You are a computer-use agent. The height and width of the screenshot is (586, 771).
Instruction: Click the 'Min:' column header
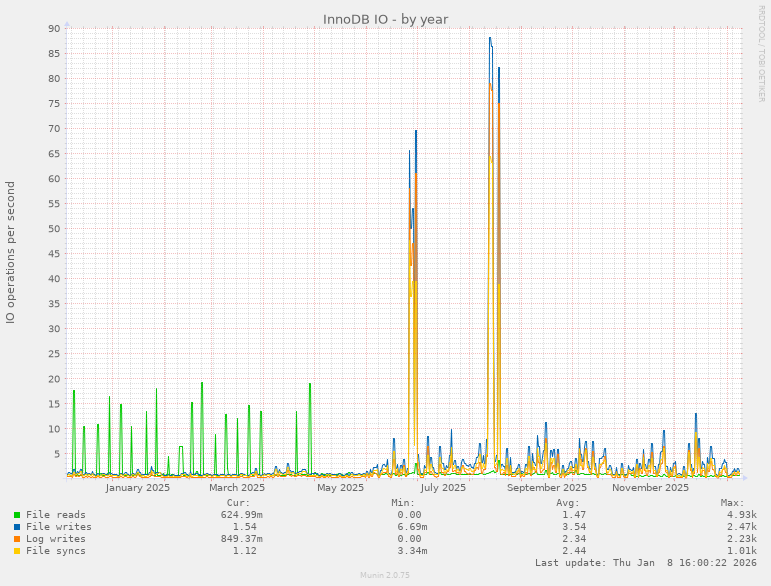(x=403, y=503)
